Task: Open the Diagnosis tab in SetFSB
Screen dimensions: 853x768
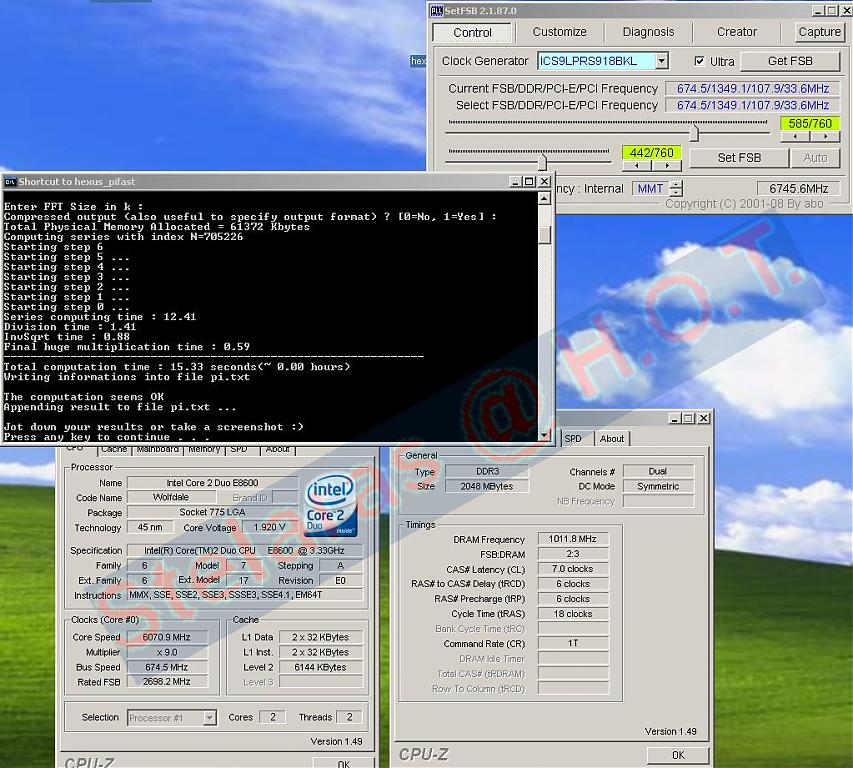Action: tap(648, 32)
